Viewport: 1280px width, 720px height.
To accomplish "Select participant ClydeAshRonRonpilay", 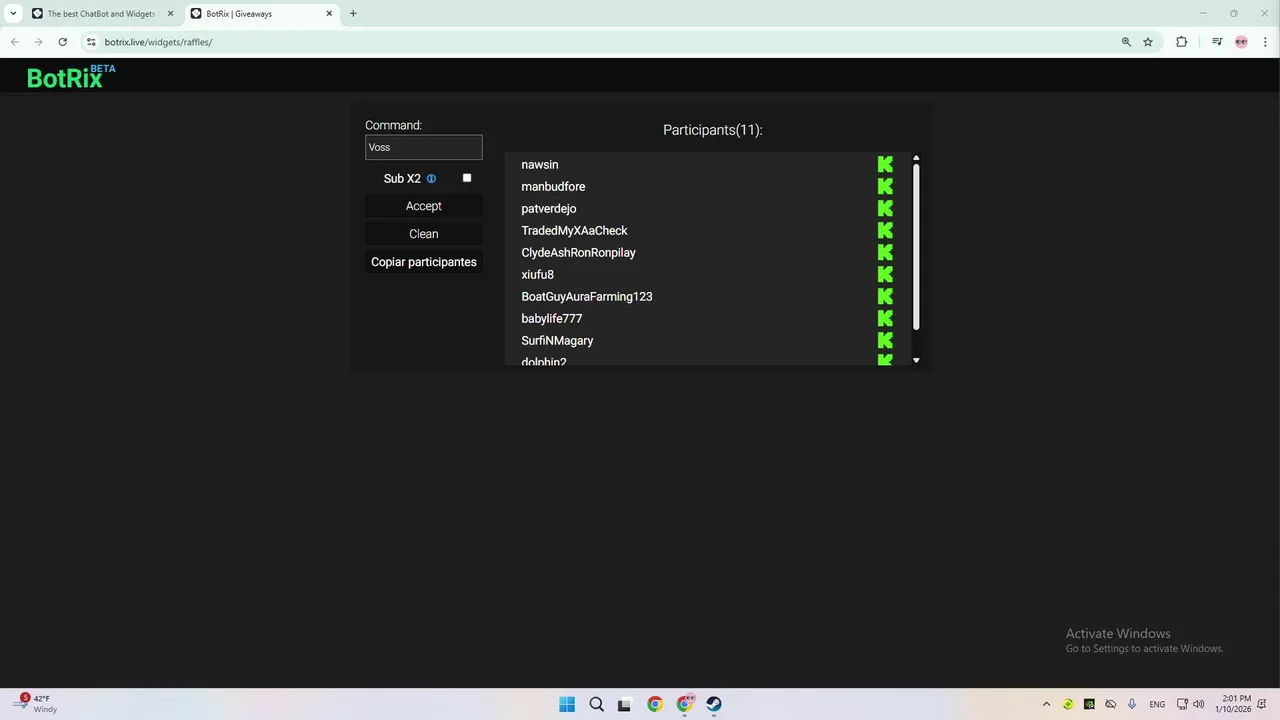I will click(578, 252).
